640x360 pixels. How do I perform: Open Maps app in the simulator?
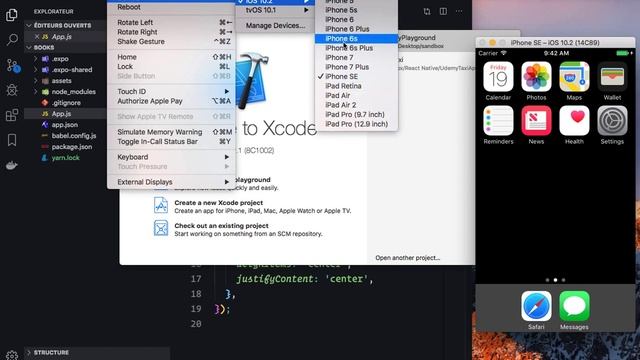pos(574,76)
